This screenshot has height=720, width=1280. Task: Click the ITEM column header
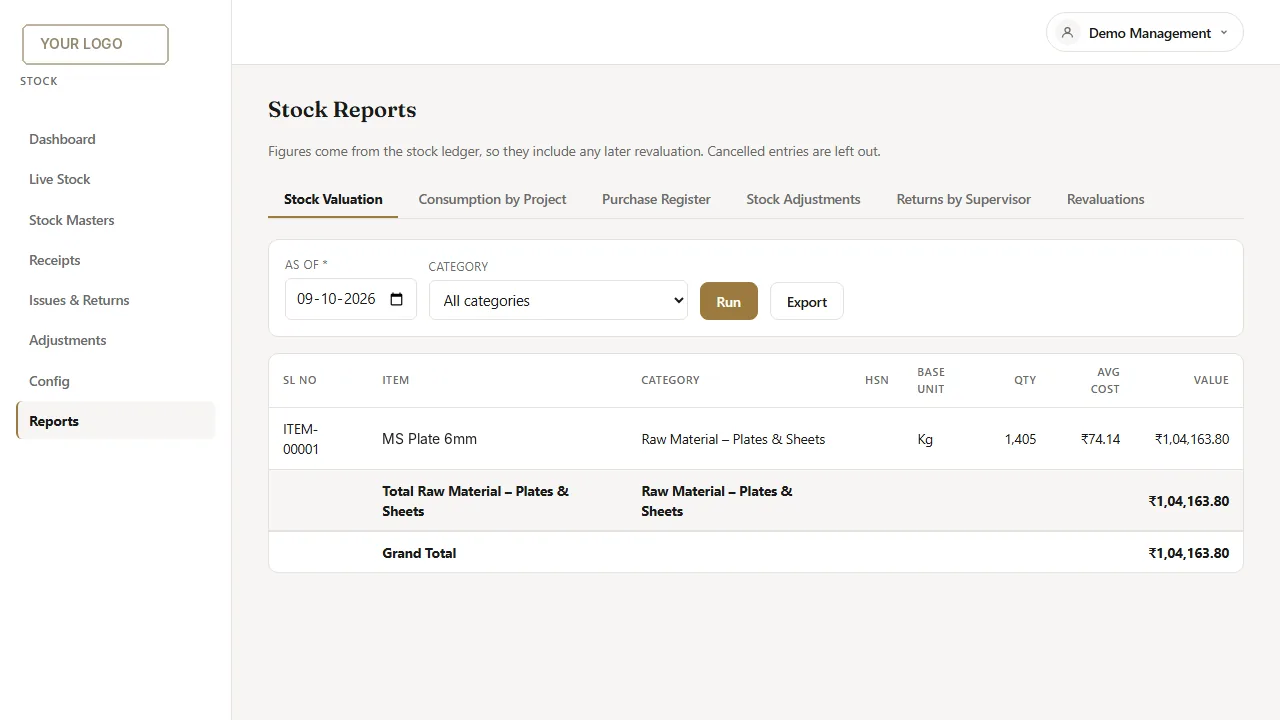[x=395, y=380]
